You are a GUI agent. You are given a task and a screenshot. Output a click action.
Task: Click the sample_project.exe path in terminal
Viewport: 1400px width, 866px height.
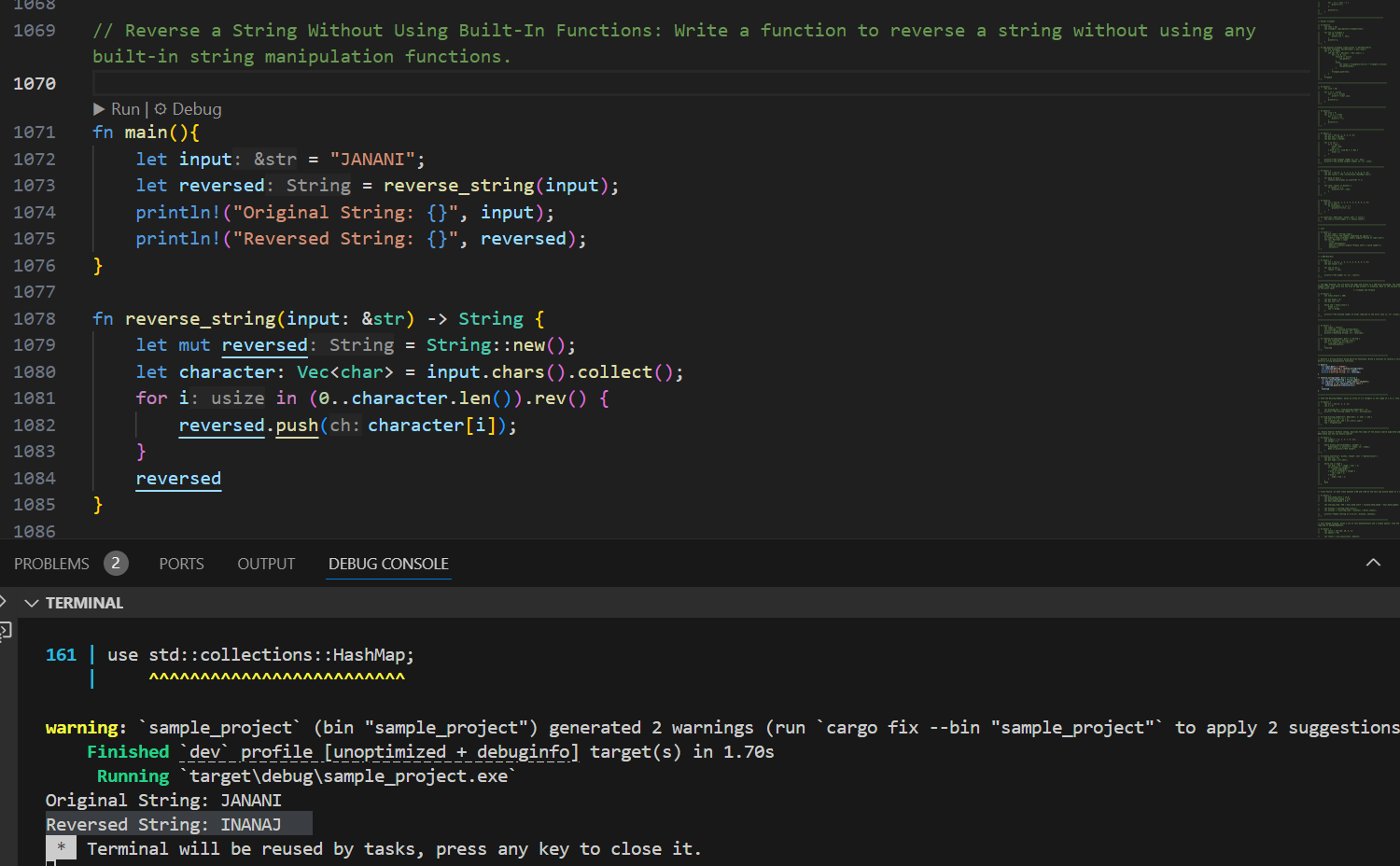(x=351, y=776)
